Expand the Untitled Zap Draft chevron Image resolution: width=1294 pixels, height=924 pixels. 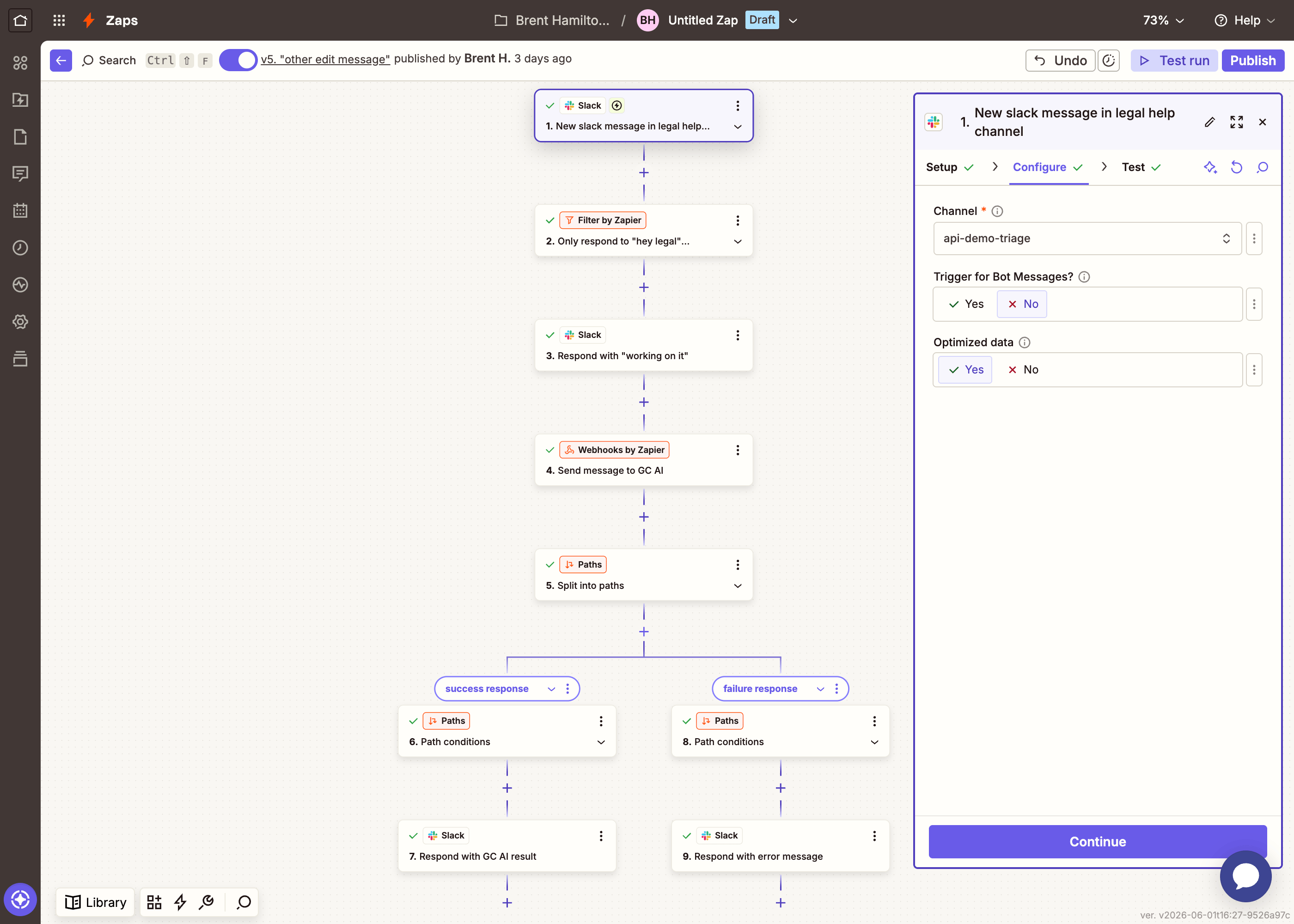[793, 20]
